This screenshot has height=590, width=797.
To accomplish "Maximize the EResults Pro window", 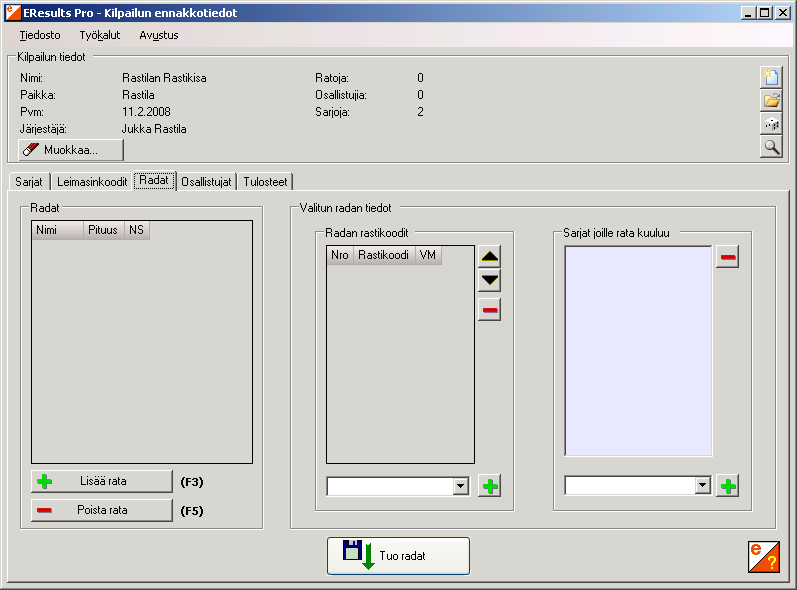I will coord(764,13).
